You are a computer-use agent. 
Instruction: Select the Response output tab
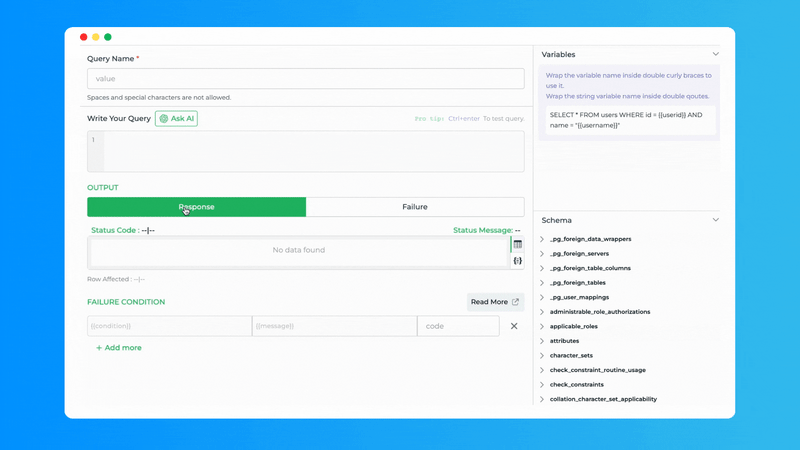[196, 207]
